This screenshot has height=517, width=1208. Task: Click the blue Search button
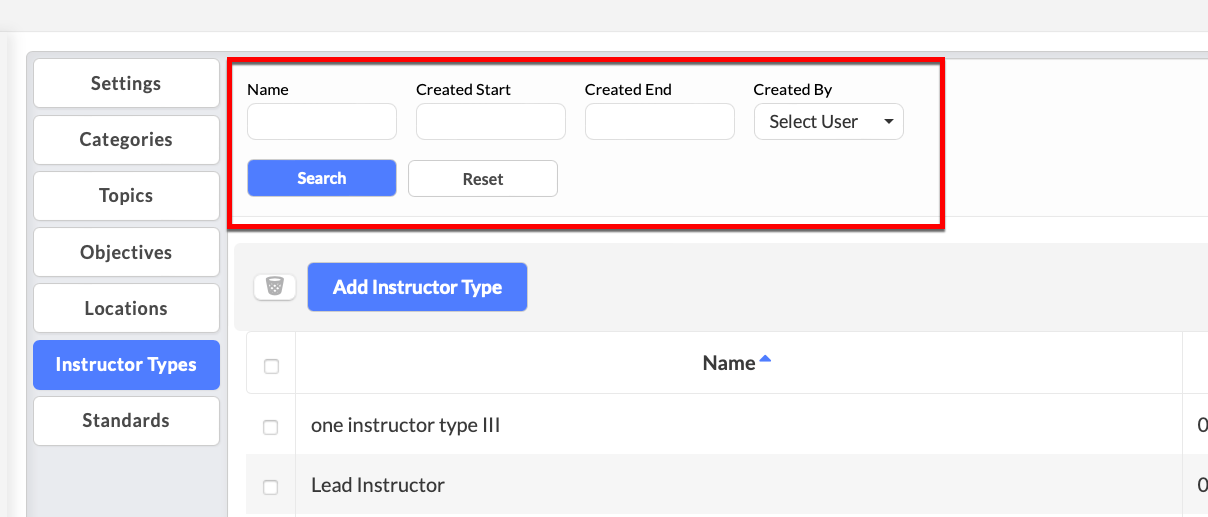tap(322, 178)
